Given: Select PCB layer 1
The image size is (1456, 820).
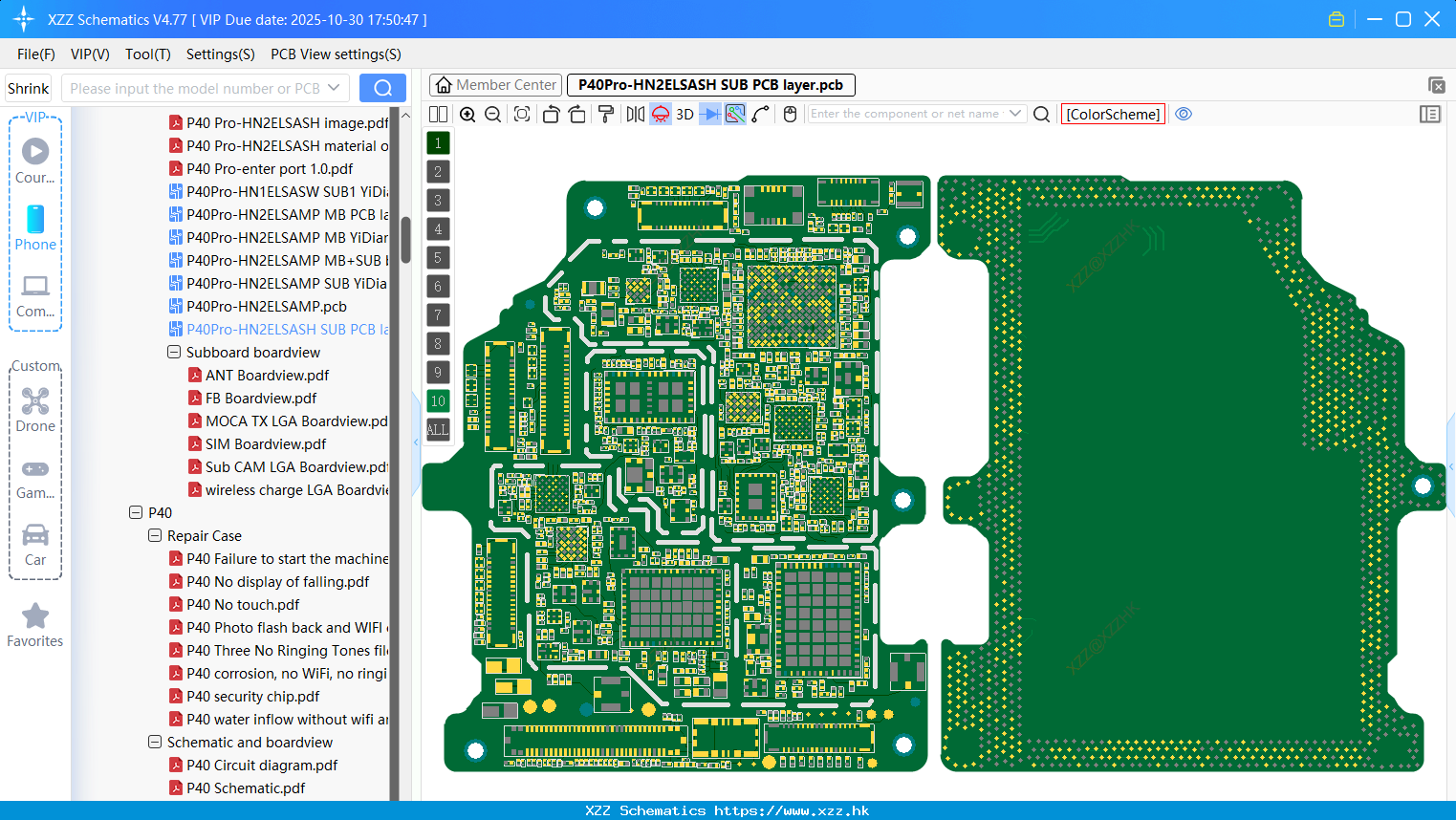Looking at the screenshot, I should coord(438,143).
